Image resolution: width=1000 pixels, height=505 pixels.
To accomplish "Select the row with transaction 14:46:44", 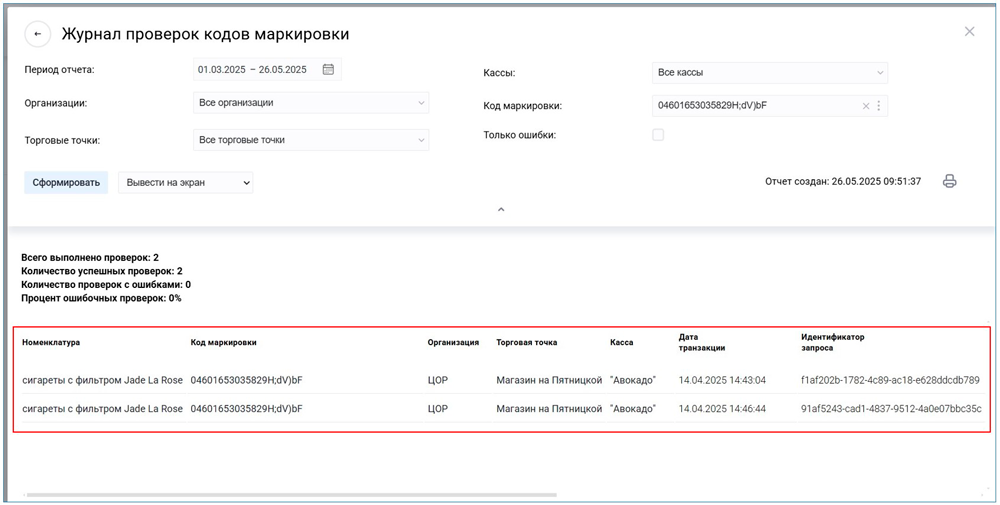I will coord(500,409).
